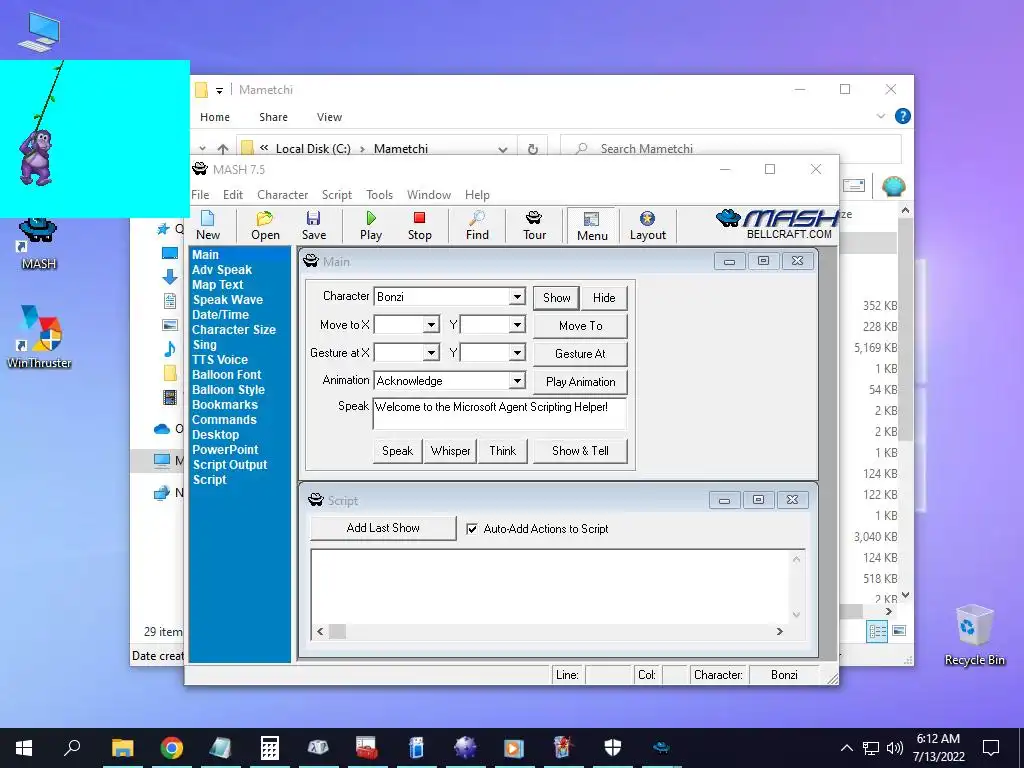Click the Hide character button

(604, 298)
